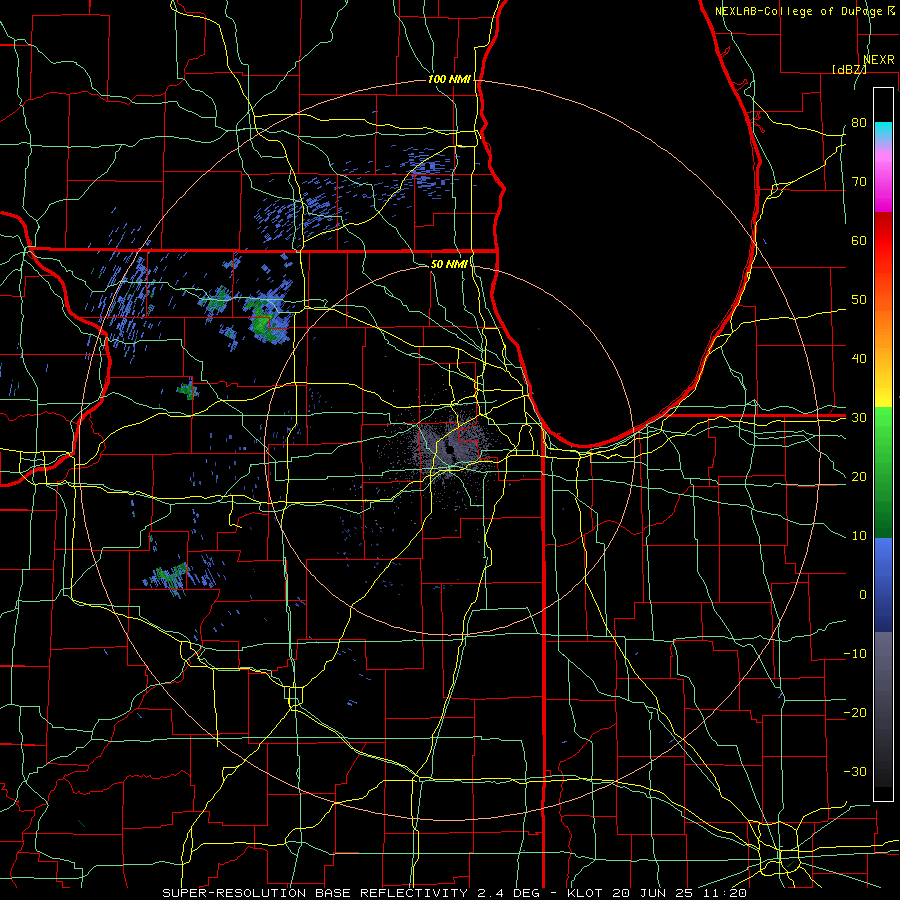Viewport: 900px width, 900px height.
Task: Click the "Super-Resolution Base Reflectivity" caption at bottom
Action: click(315, 893)
